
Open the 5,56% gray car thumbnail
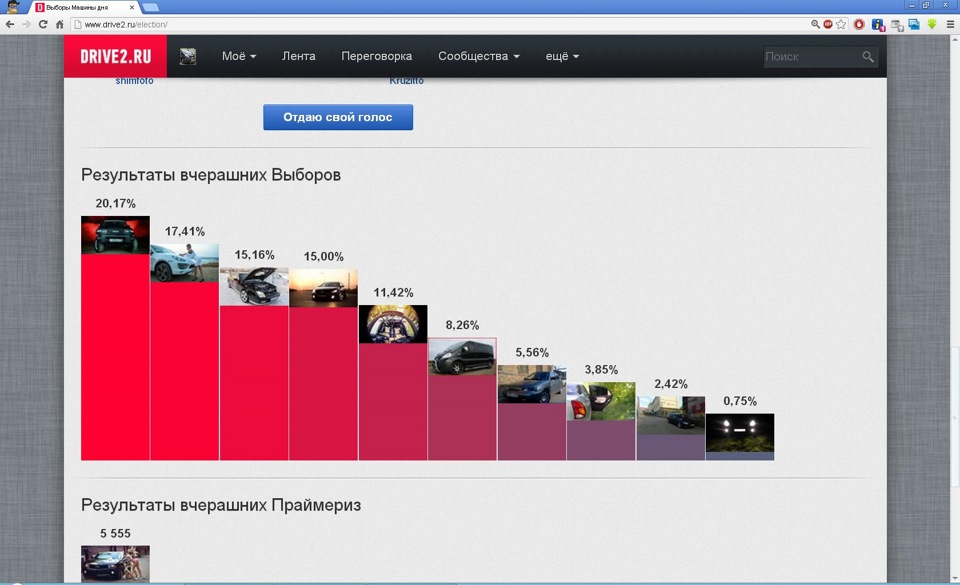pyautogui.click(x=532, y=384)
